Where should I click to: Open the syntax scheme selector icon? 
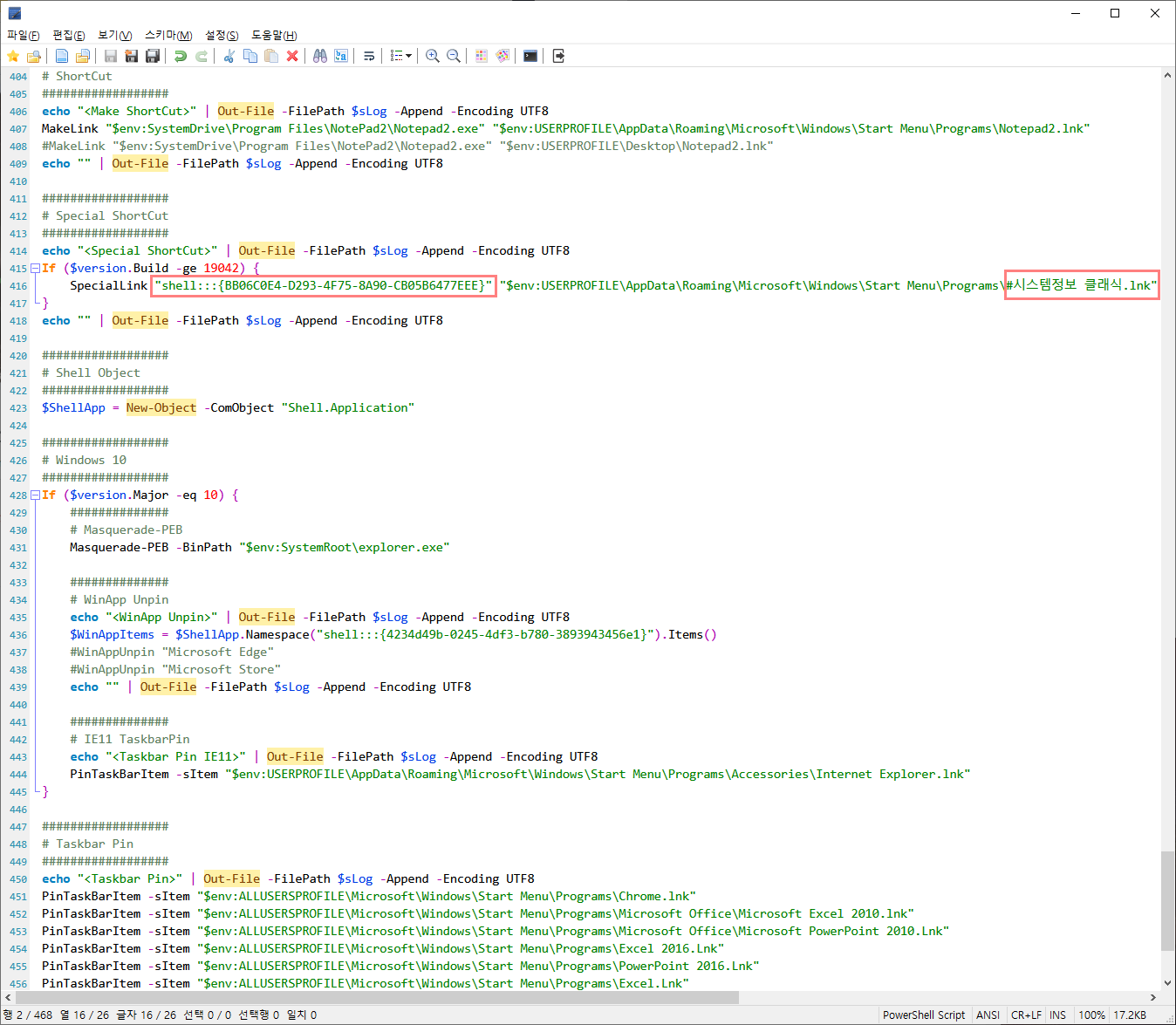point(482,56)
